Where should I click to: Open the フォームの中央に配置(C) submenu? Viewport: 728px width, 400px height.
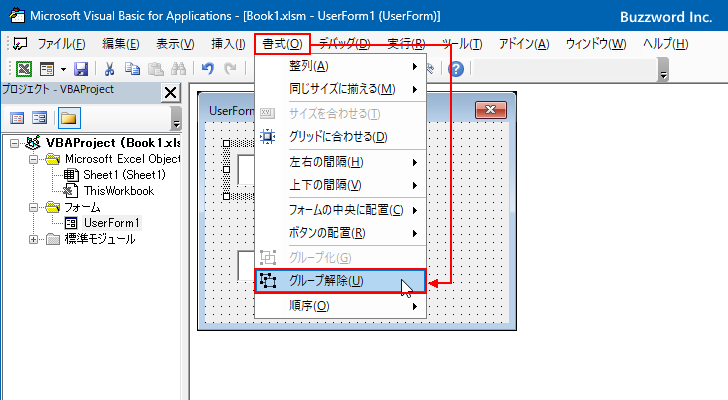coord(340,210)
